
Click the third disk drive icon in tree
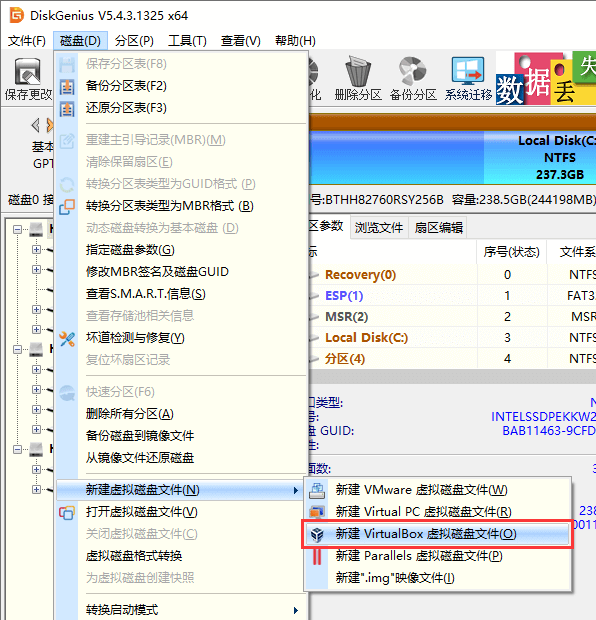click(x=36, y=449)
